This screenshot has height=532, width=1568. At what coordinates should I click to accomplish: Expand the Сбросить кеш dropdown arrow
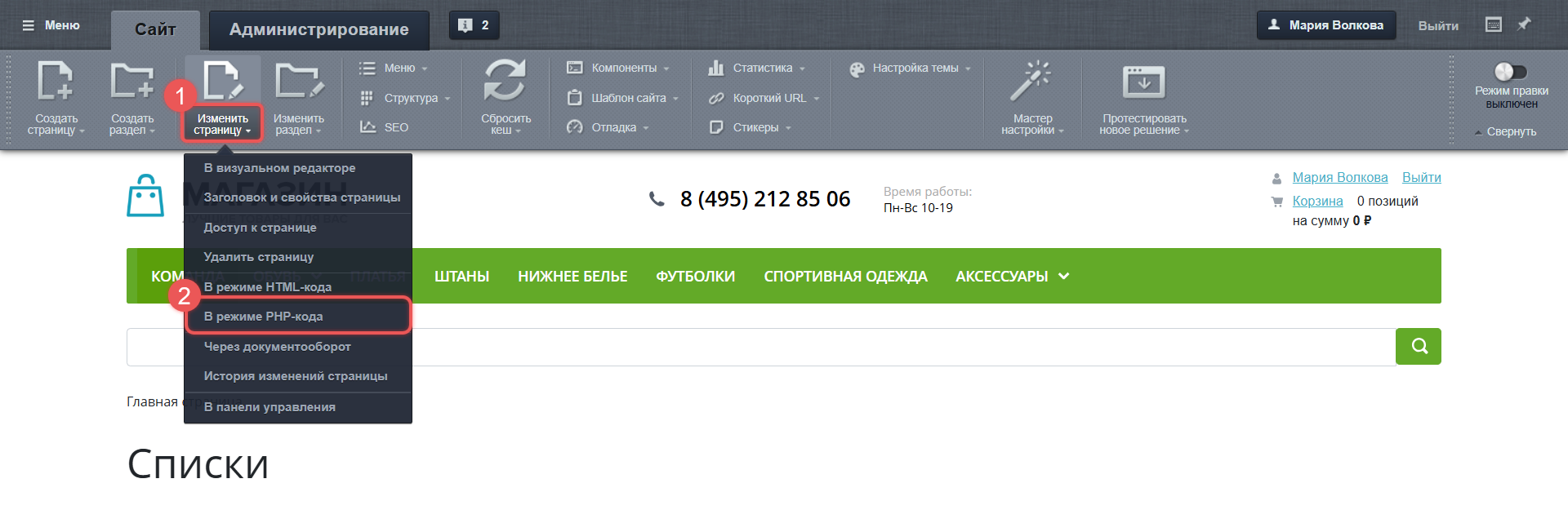tap(518, 131)
